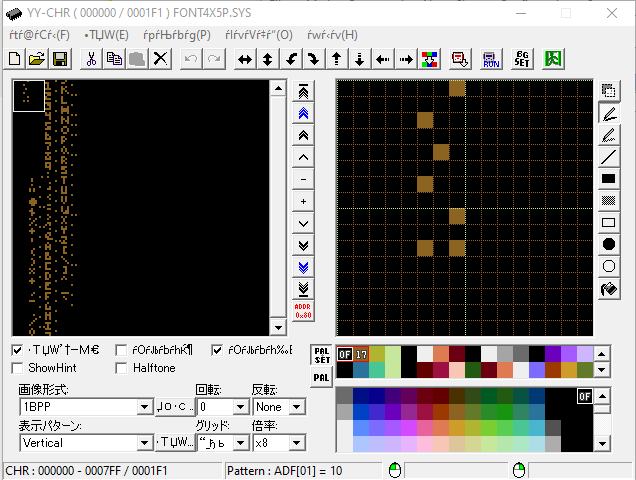Select the Cut scissors icon
Screen dimensions: 636x480
point(91,59)
